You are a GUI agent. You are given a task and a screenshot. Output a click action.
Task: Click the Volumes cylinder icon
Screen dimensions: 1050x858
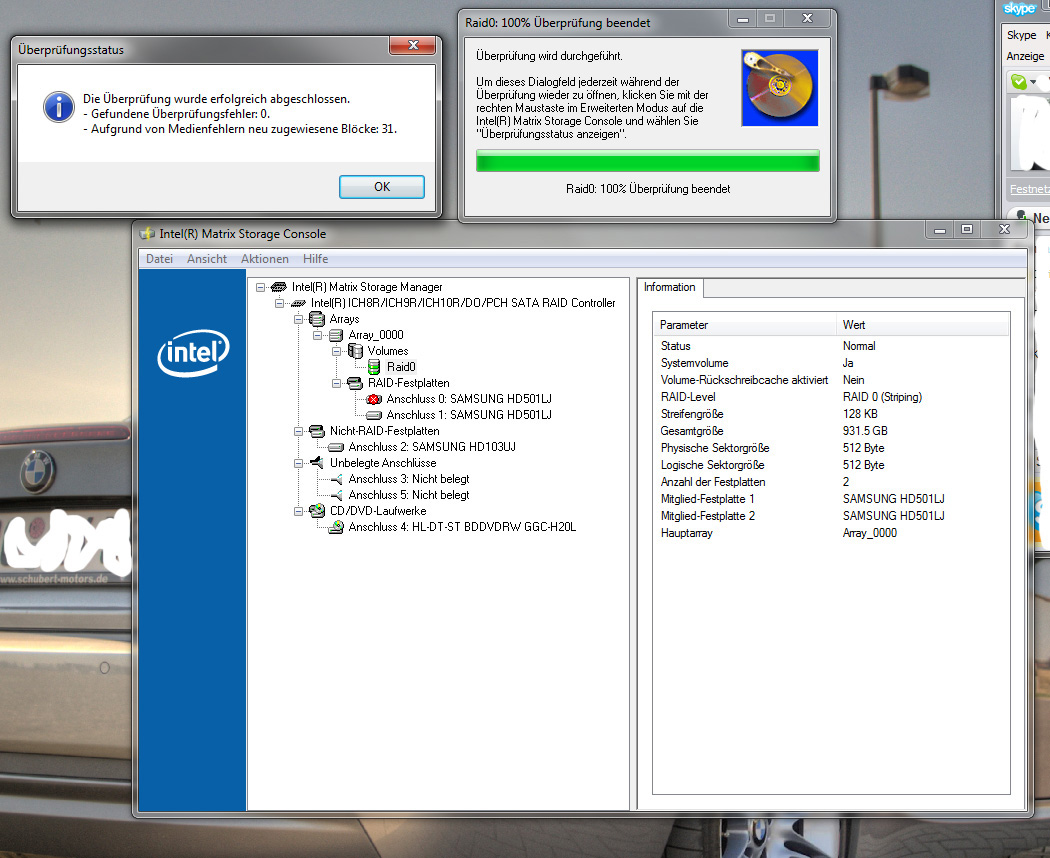tap(355, 351)
